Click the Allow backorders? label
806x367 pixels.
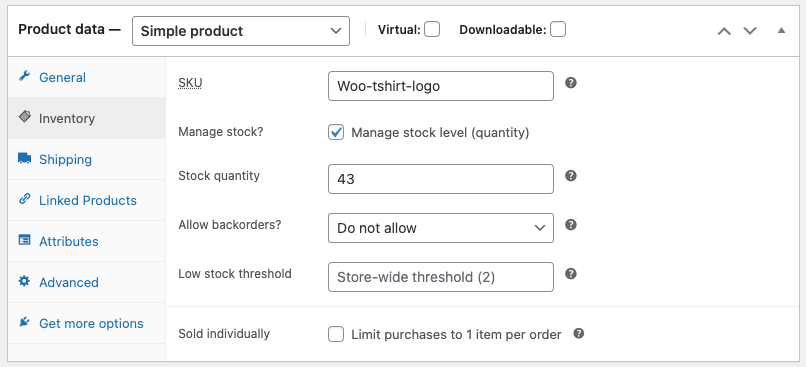[230, 225]
